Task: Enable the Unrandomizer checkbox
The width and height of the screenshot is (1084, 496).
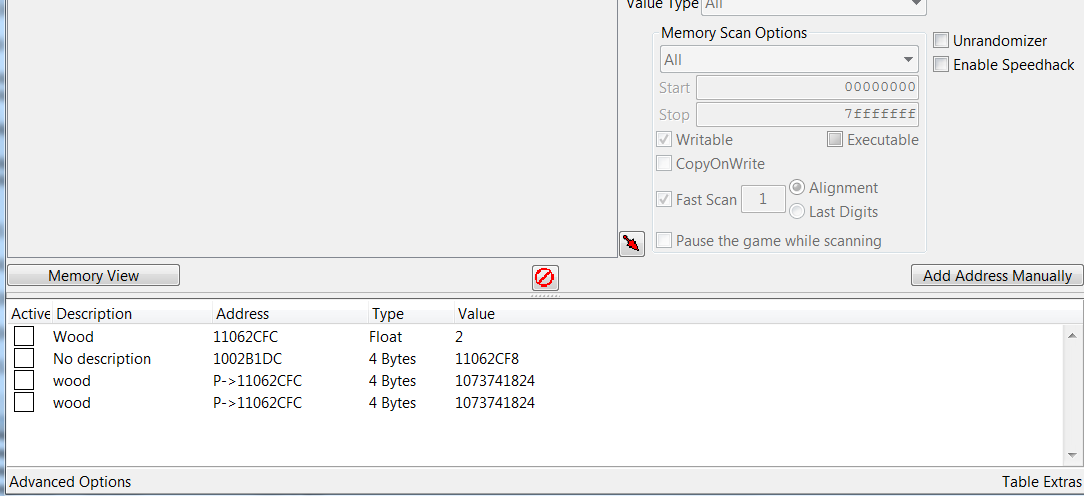Action: click(941, 41)
